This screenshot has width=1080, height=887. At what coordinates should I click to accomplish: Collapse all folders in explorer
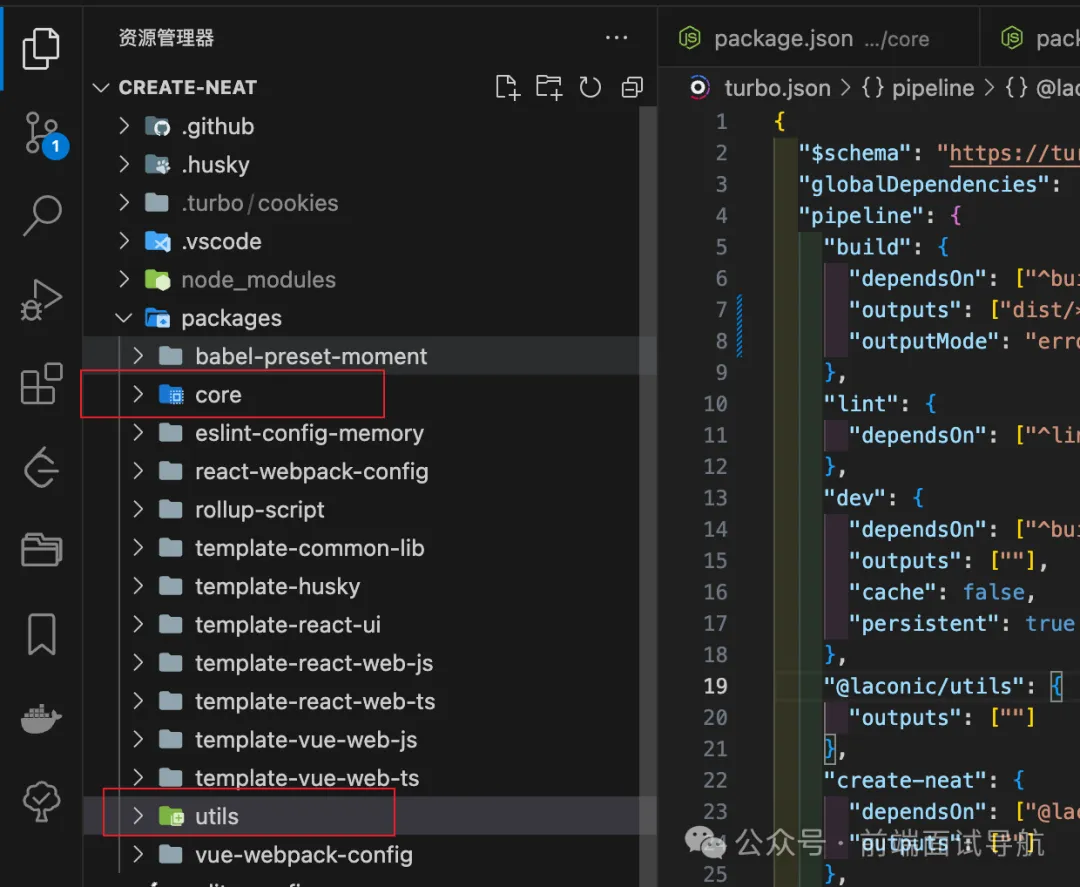pyautogui.click(x=632, y=88)
